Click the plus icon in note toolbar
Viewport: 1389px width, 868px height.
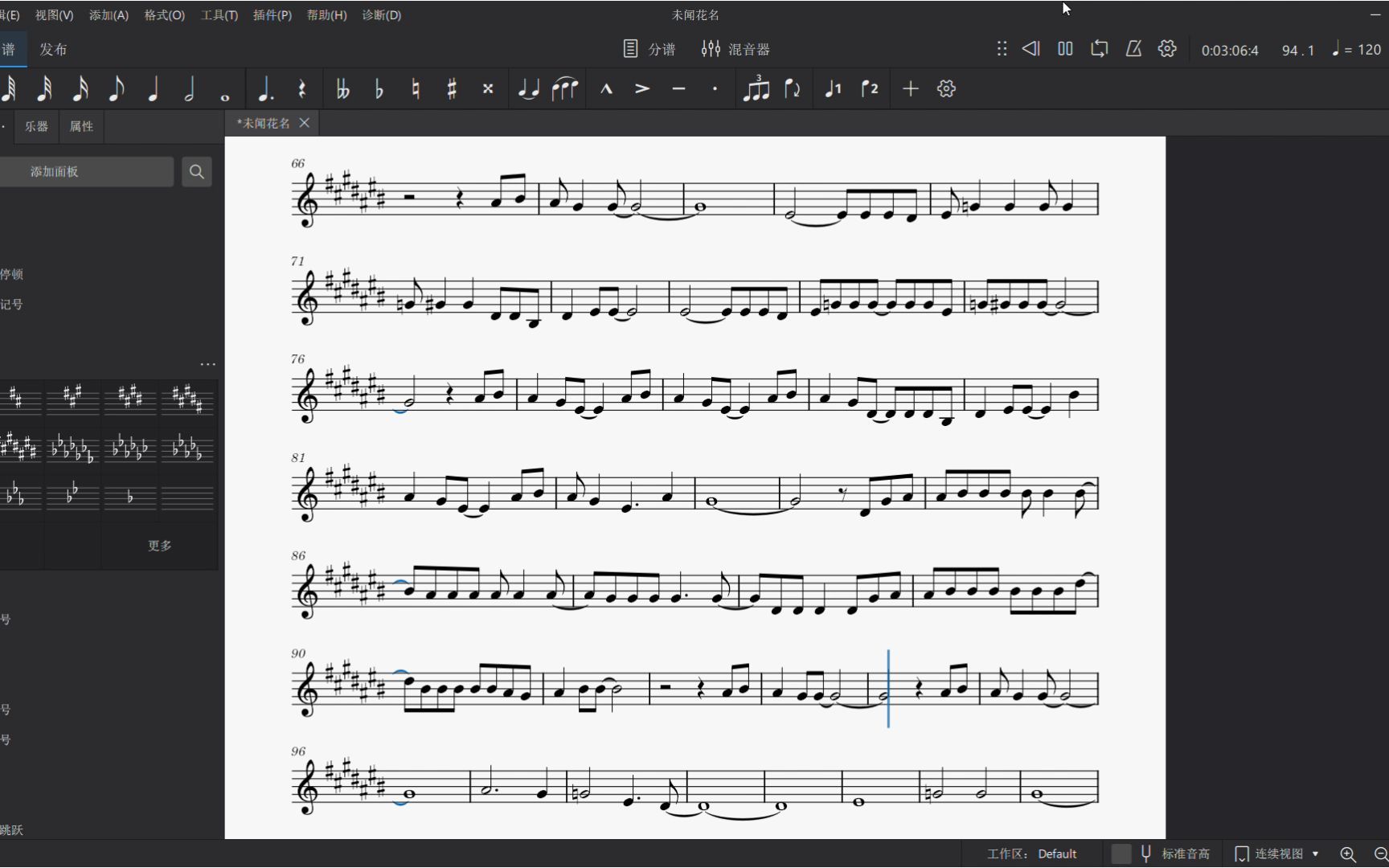tap(910, 89)
